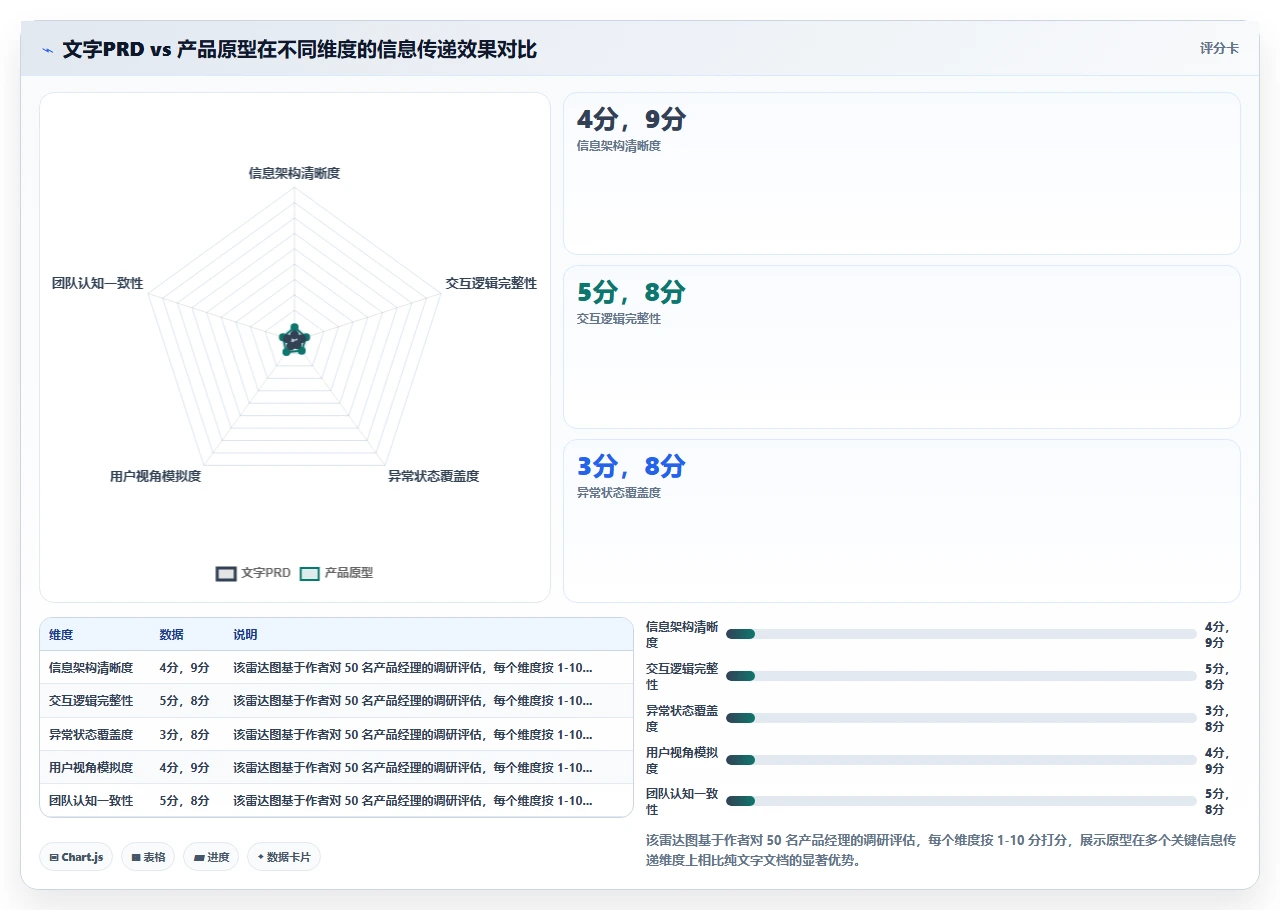This screenshot has height=910, width=1280.
Task: Click the 信息架构清晰度 caption in the top card
Action: point(619,146)
